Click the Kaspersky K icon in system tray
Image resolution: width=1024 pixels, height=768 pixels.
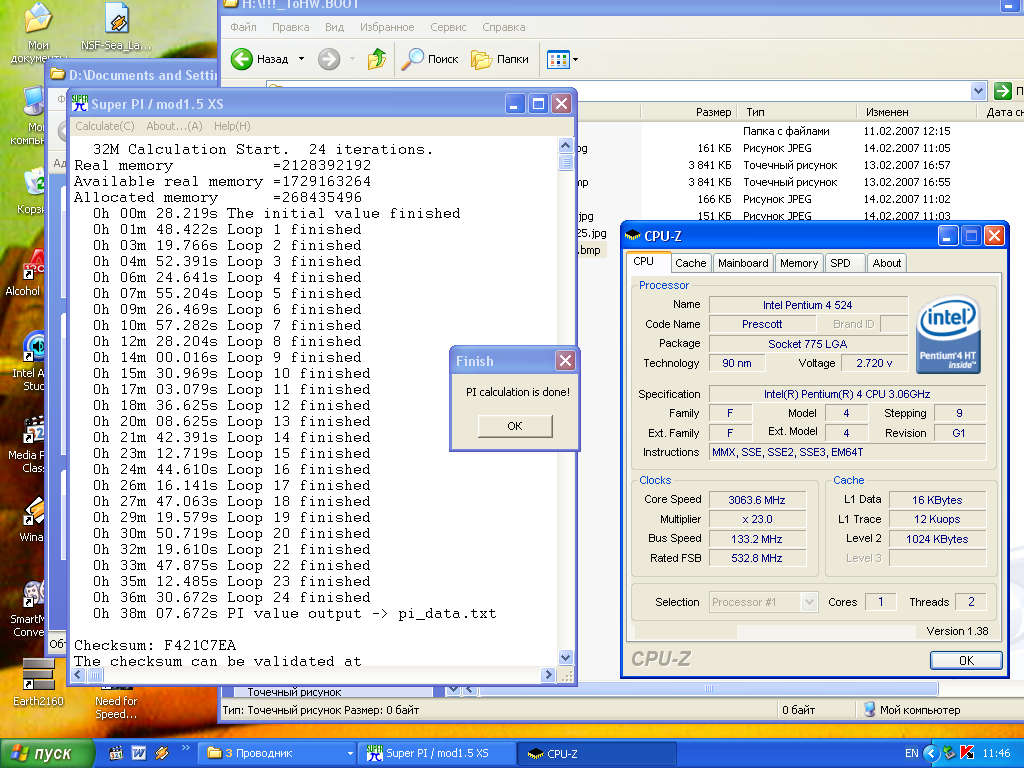(968, 753)
